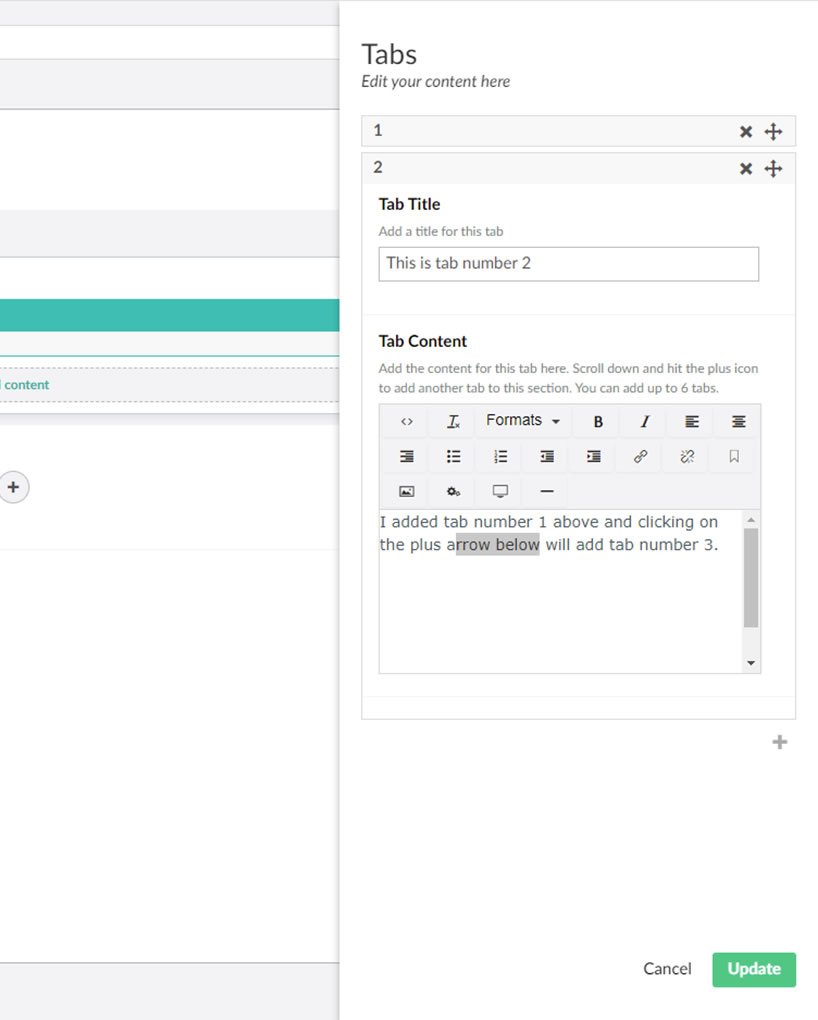Viewport: 818px width, 1020px height.
Task: Align text center
Action: coord(739,422)
